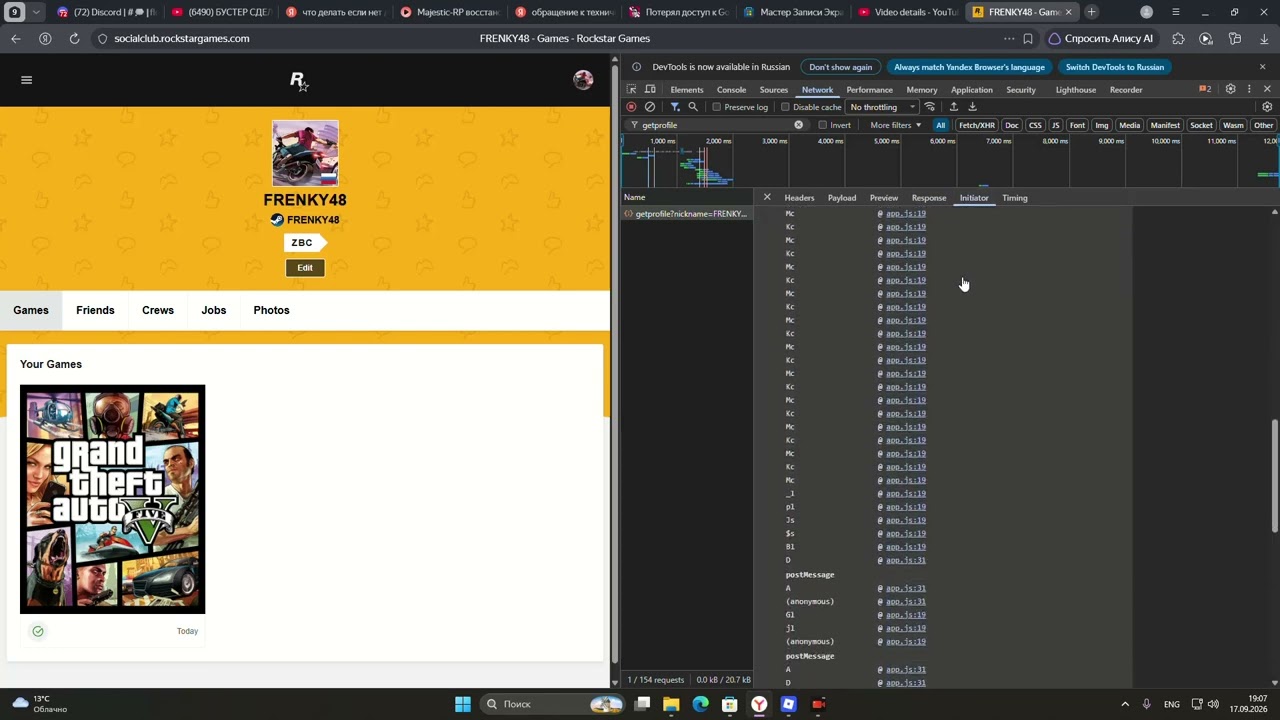Click the import HAR upload icon
The height and width of the screenshot is (720, 1280).
(954, 107)
